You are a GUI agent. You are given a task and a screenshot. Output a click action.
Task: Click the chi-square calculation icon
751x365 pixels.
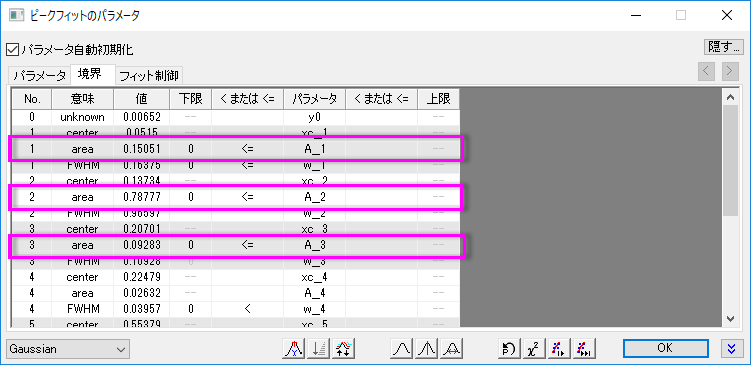pos(534,349)
